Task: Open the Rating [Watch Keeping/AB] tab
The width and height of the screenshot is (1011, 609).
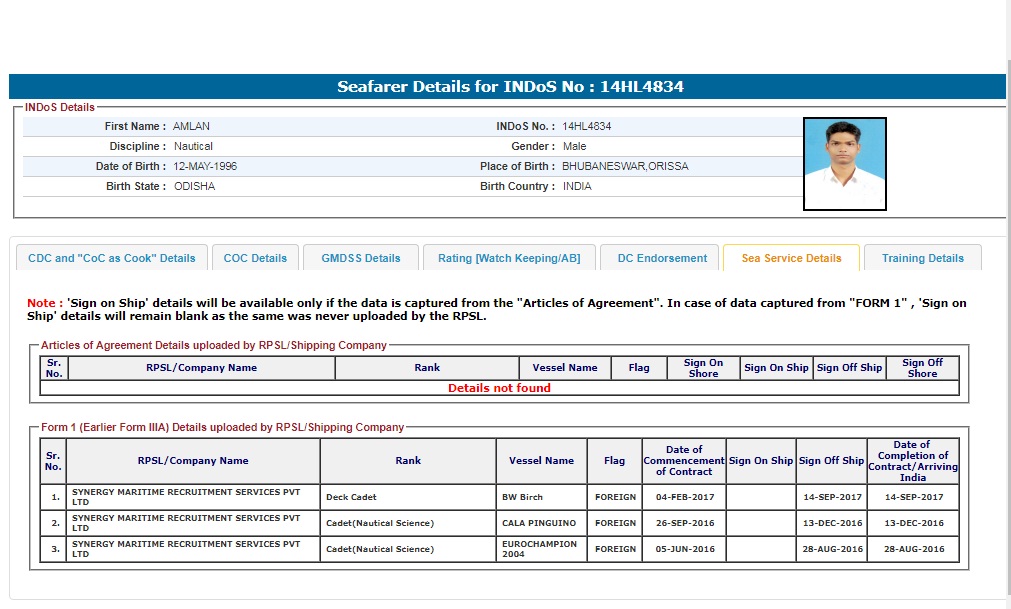Action: pyautogui.click(x=509, y=258)
